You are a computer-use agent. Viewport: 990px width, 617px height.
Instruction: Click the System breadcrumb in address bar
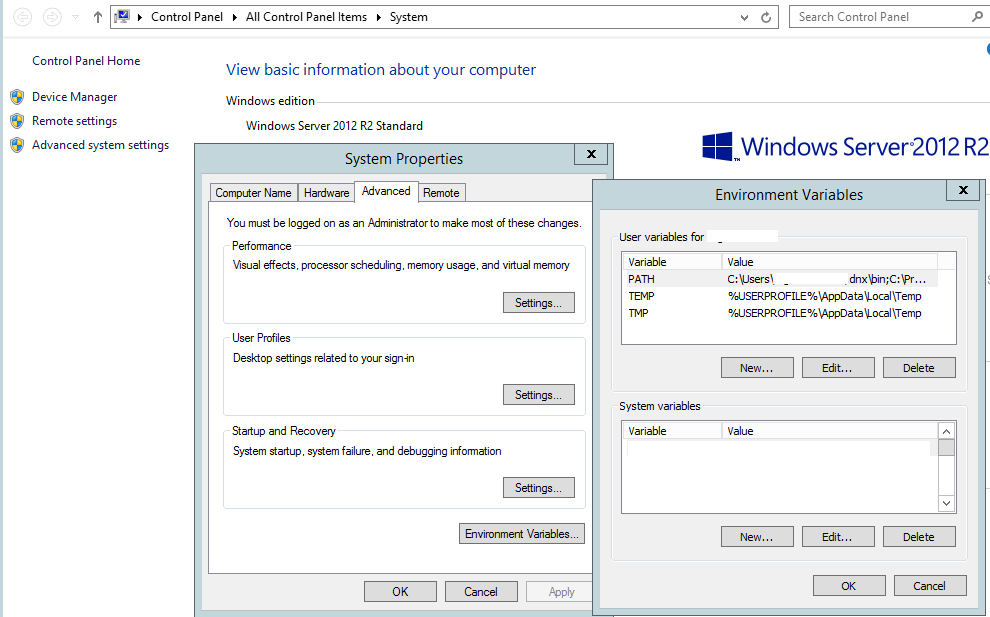click(x=409, y=17)
